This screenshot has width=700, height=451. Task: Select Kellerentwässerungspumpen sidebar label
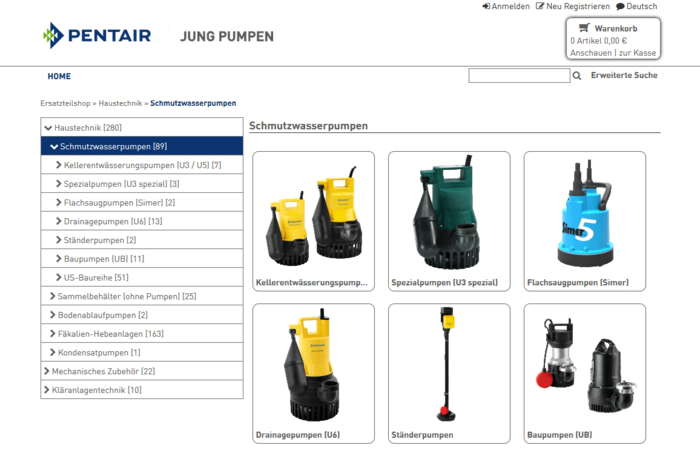(x=142, y=165)
